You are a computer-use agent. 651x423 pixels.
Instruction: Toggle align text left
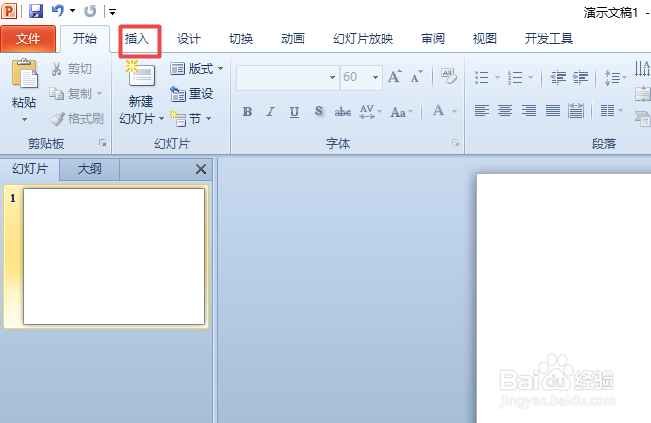coord(482,111)
